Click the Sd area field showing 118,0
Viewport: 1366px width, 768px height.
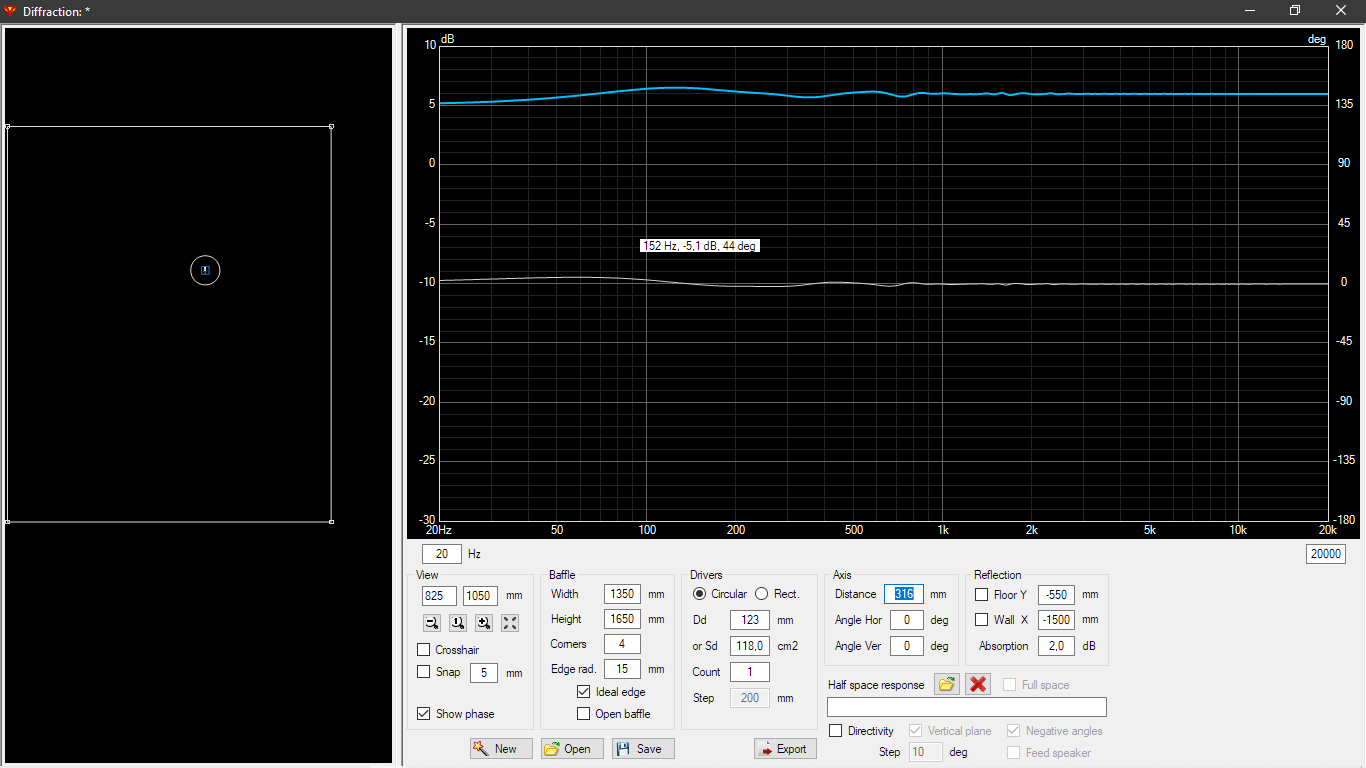click(x=750, y=646)
